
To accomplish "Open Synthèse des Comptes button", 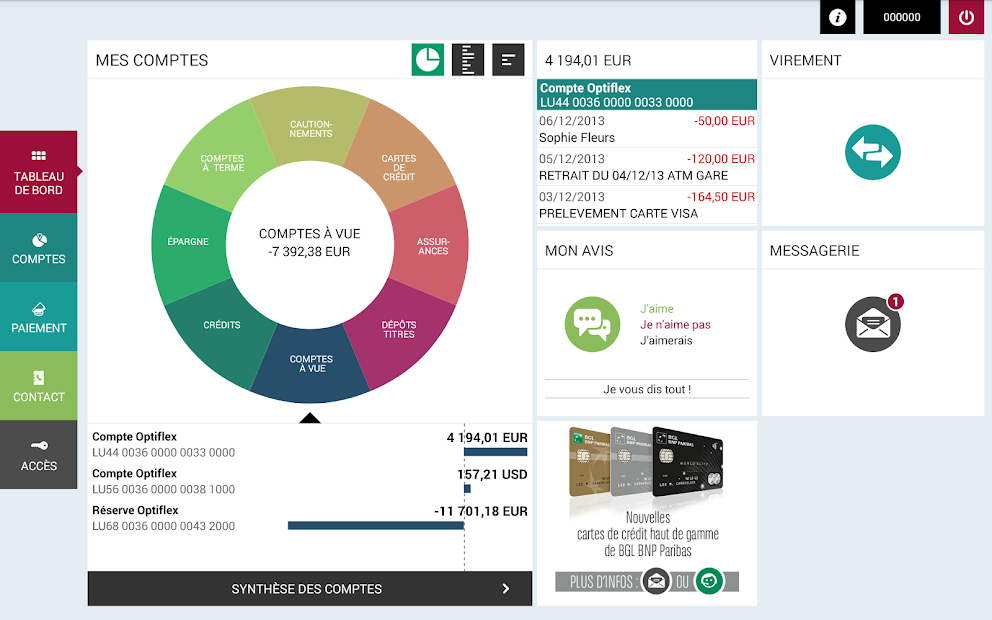I will (x=309, y=588).
